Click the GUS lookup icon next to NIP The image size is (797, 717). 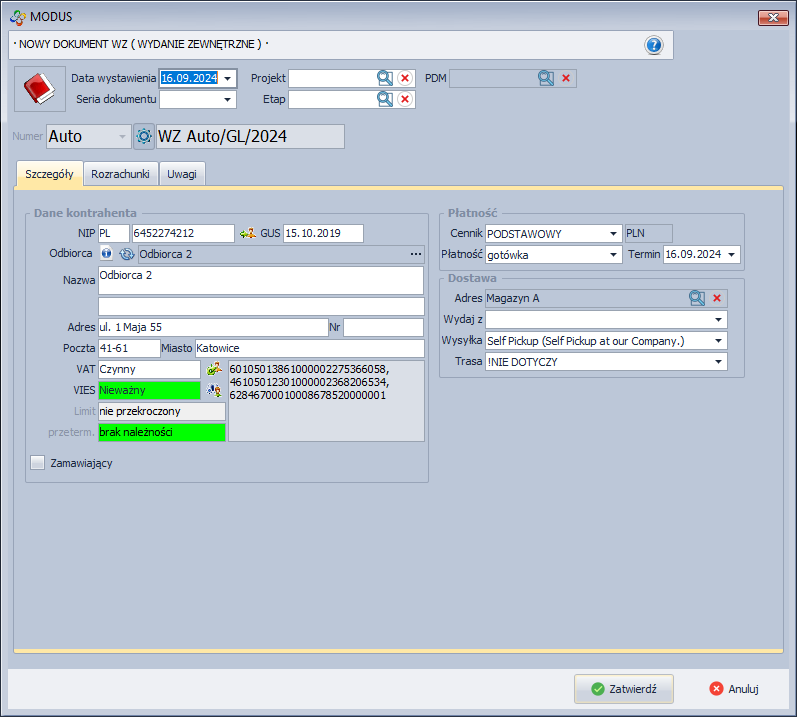[x=248, y=233]
